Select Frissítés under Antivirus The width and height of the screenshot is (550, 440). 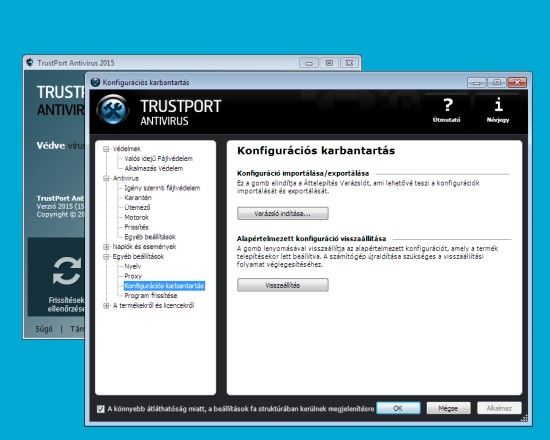coord(136,227)
